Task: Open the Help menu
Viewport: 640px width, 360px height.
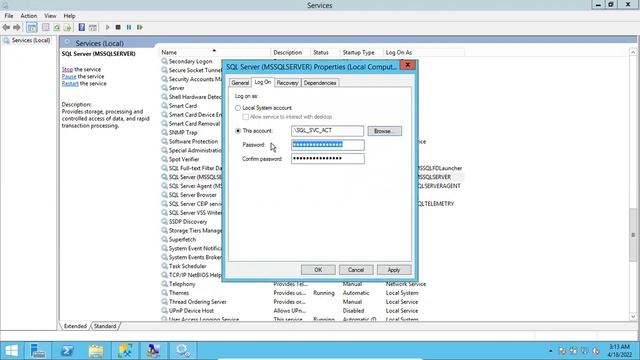Action: click(x=69, y=16)
